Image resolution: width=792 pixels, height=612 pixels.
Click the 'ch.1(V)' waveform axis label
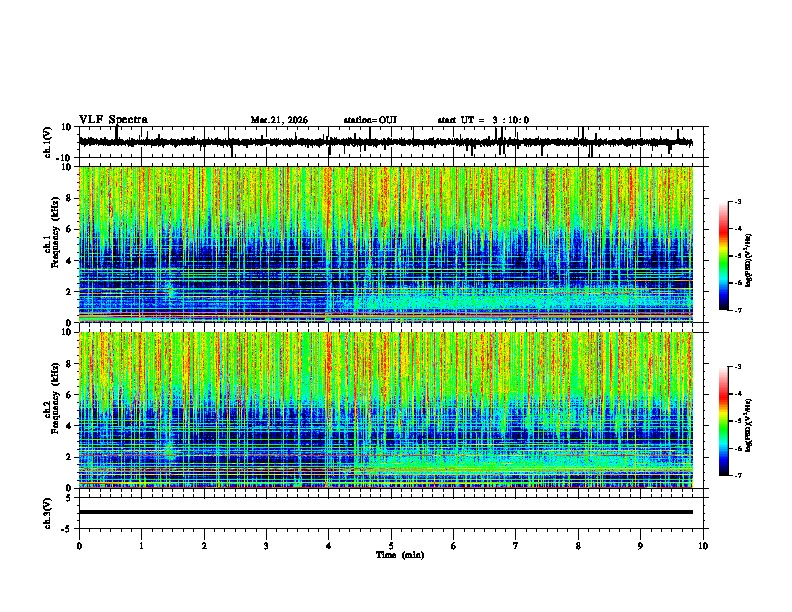(x=48, y=142)
